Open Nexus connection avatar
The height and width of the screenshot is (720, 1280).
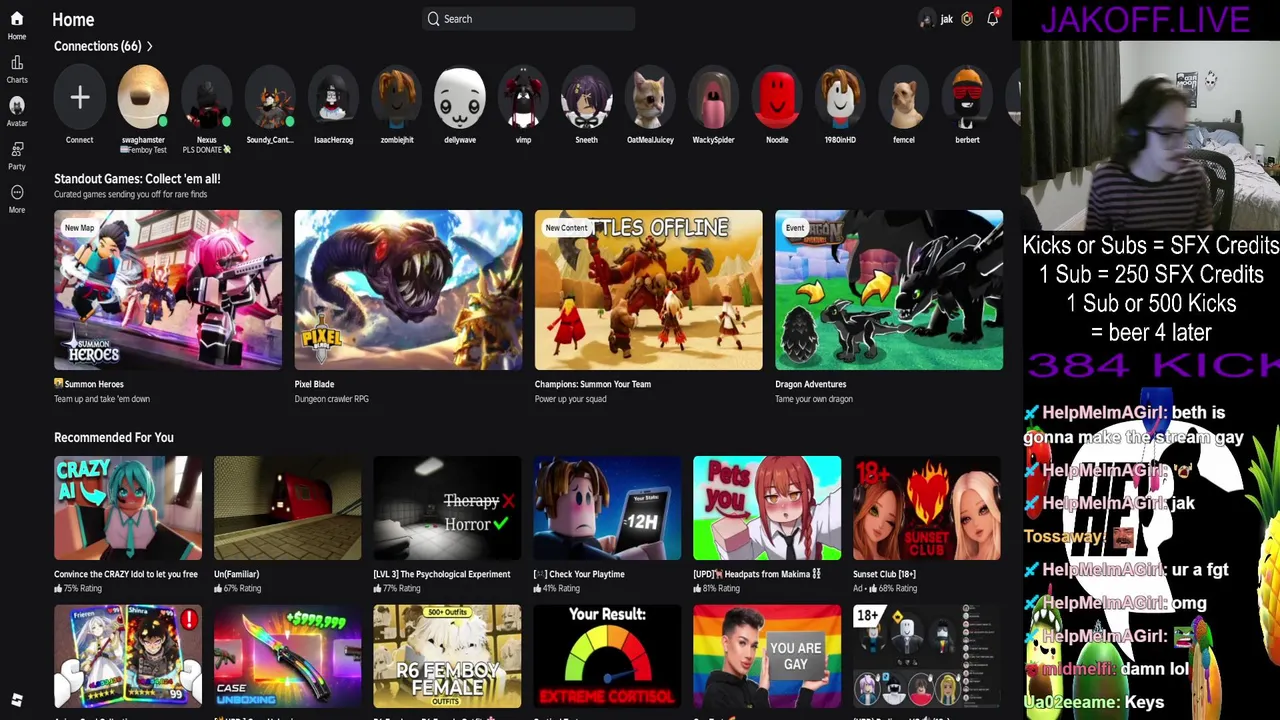point(207,97)
